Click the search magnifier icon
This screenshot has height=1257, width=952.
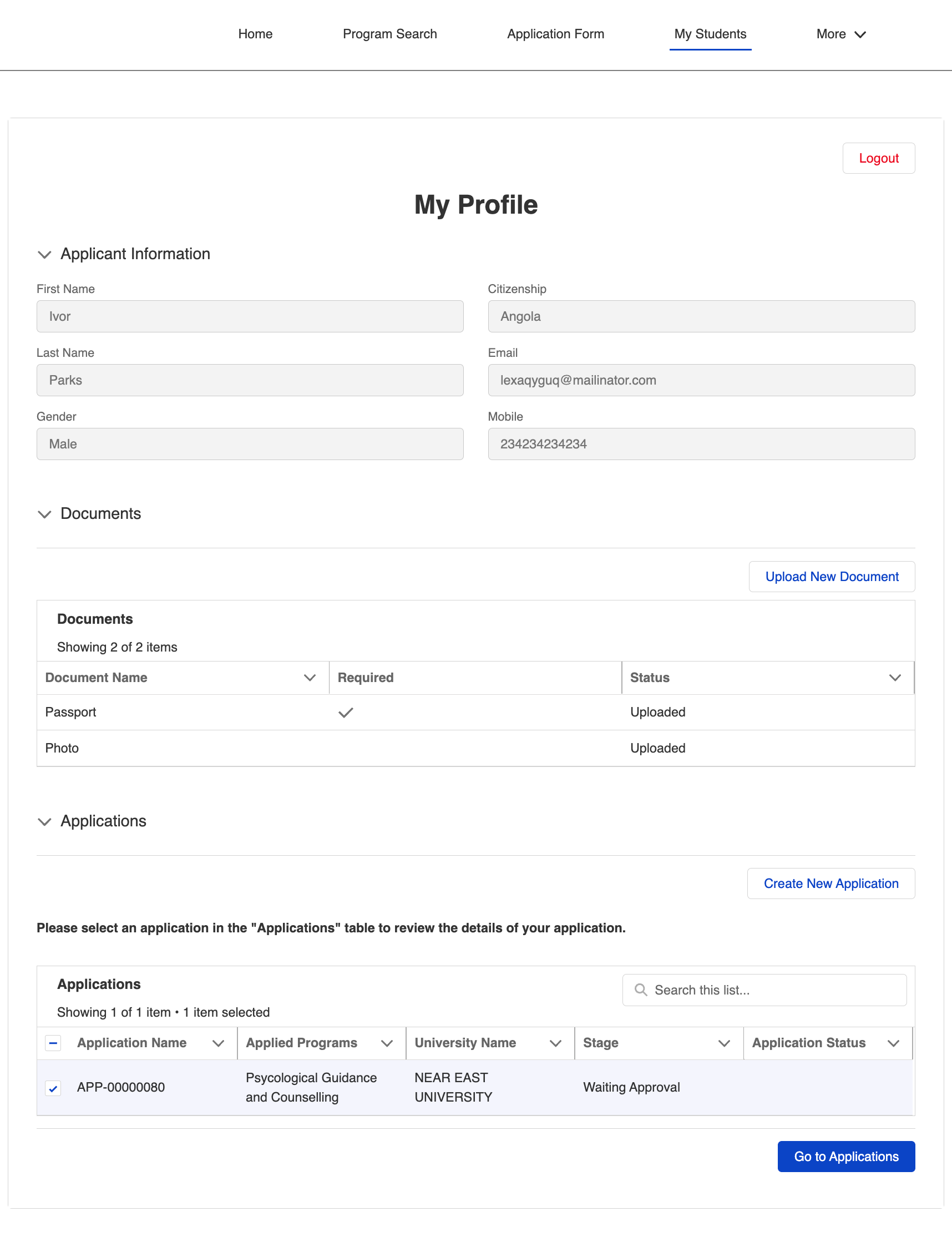pyautogui.click(x=641, y=990)
